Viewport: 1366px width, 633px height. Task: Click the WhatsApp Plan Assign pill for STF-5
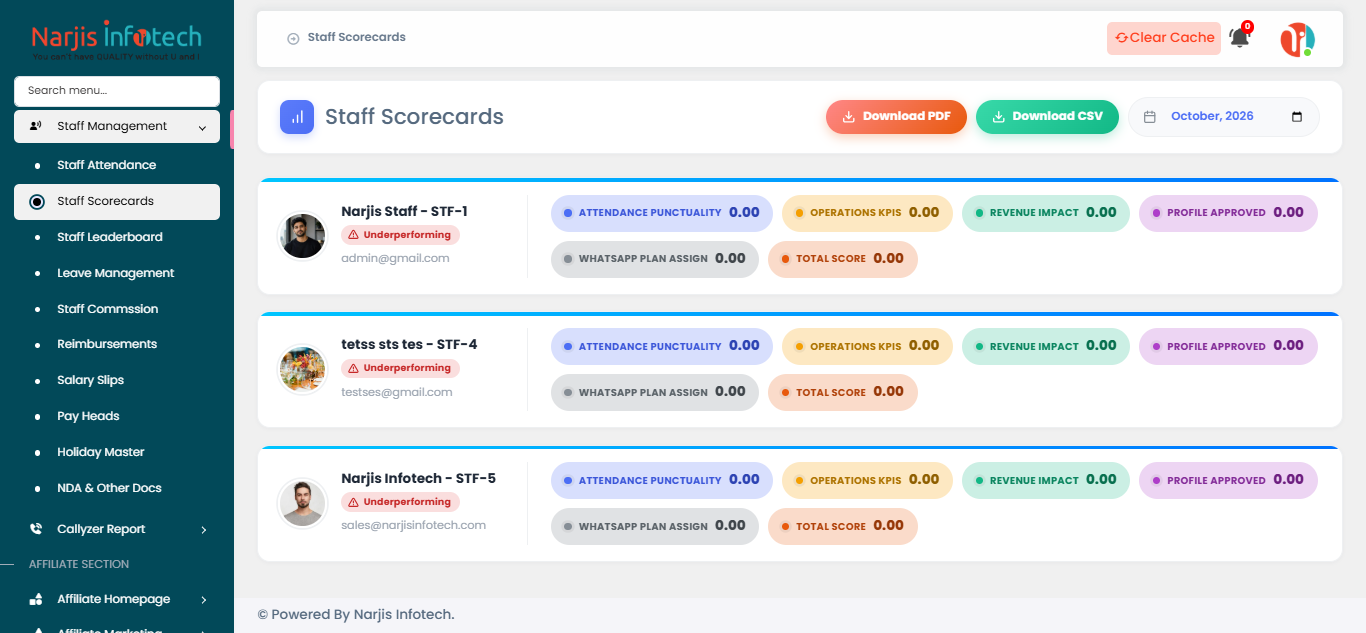tap(655, 526)
